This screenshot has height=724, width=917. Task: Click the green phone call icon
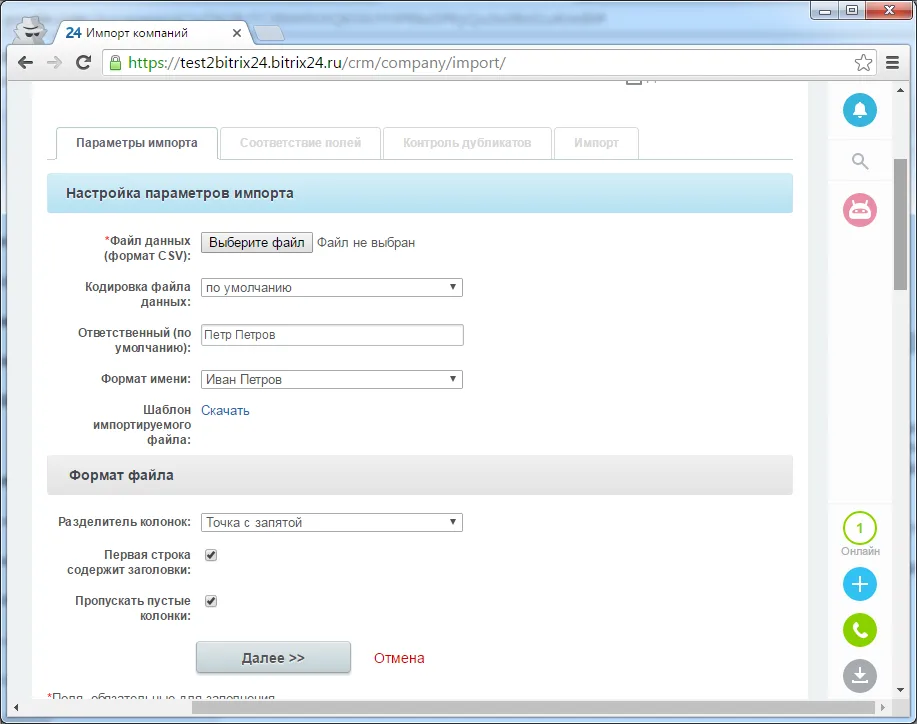(x=859, y=630)
